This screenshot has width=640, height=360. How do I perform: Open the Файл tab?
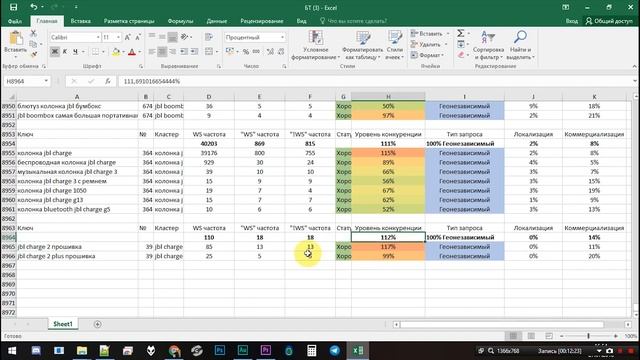(x=15, y=21)
